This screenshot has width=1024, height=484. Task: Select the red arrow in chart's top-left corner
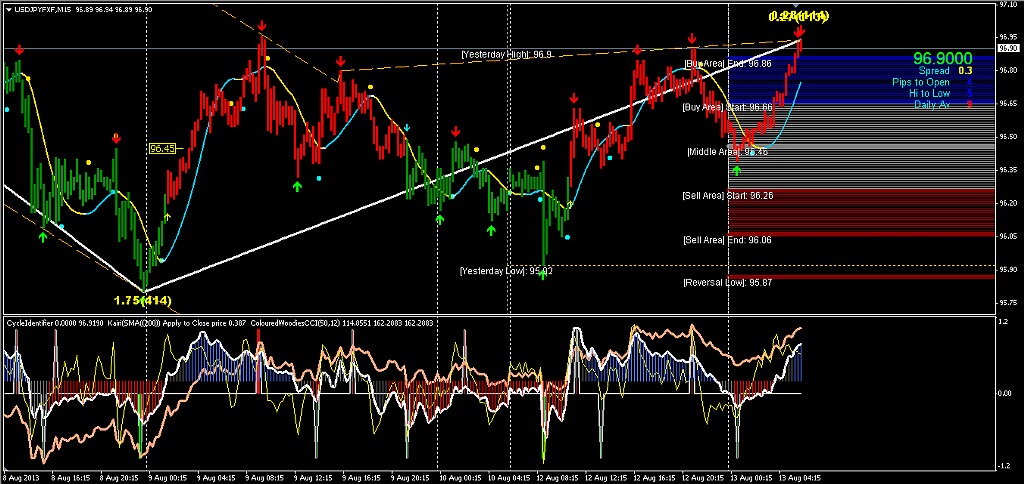tap(19, 48)
